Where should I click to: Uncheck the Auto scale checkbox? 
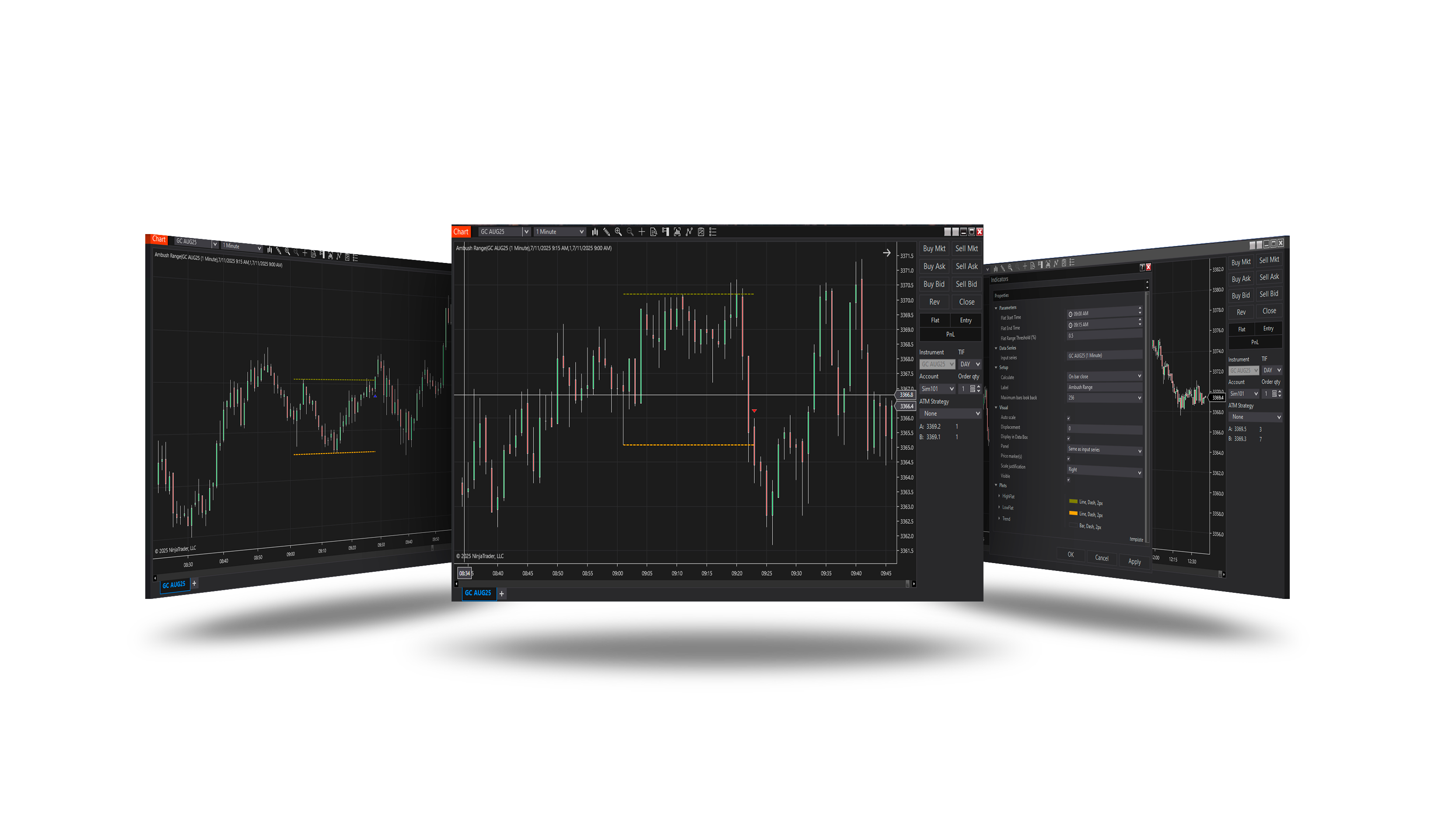[x=1068, y=418]
